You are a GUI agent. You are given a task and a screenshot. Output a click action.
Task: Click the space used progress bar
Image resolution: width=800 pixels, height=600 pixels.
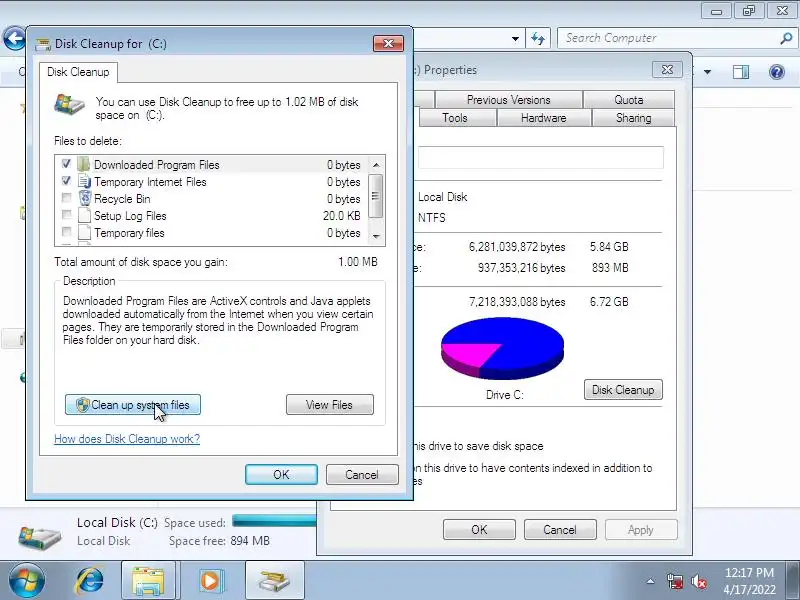click(274, 521)
